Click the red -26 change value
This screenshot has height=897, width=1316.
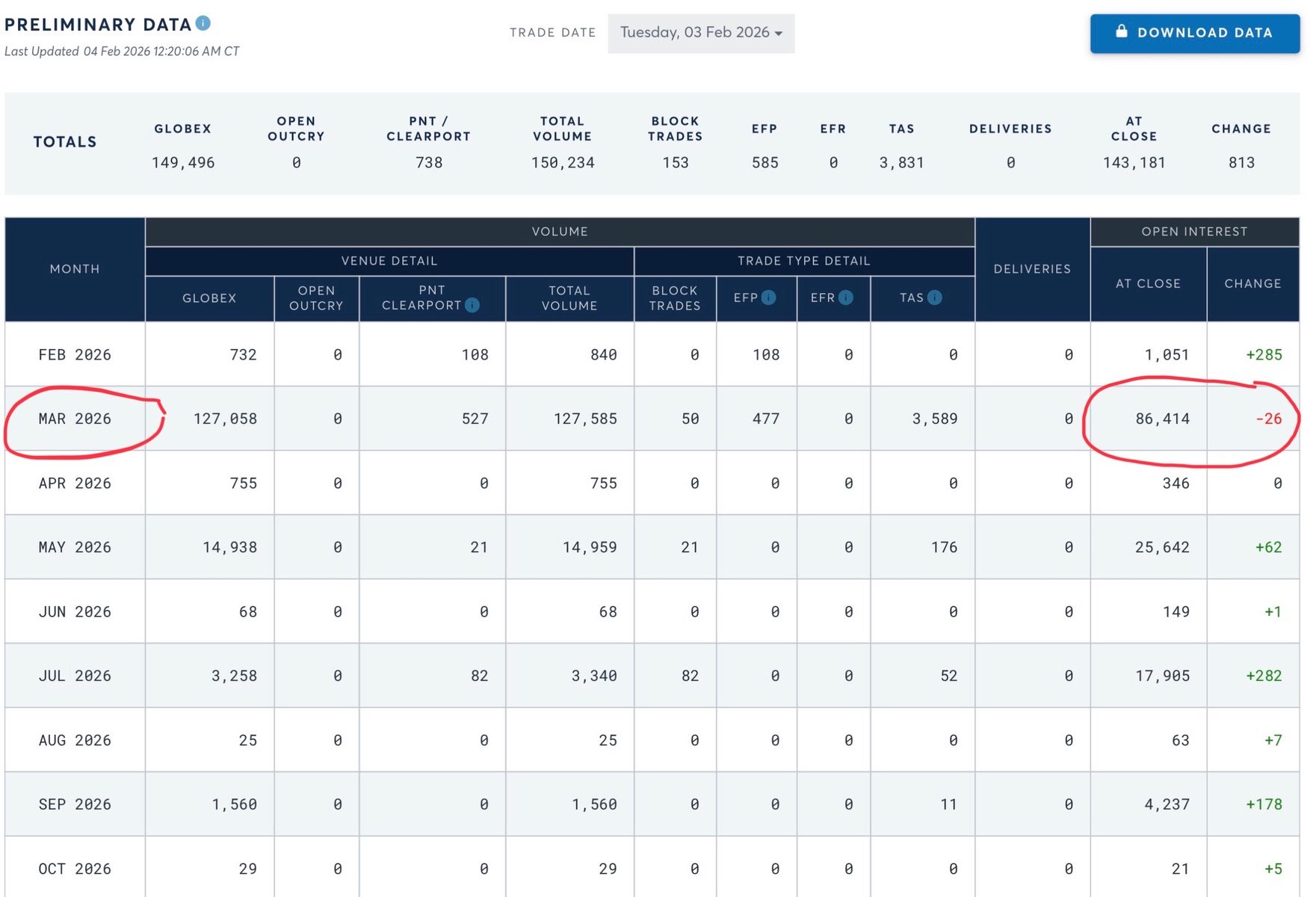(1268, 419)
